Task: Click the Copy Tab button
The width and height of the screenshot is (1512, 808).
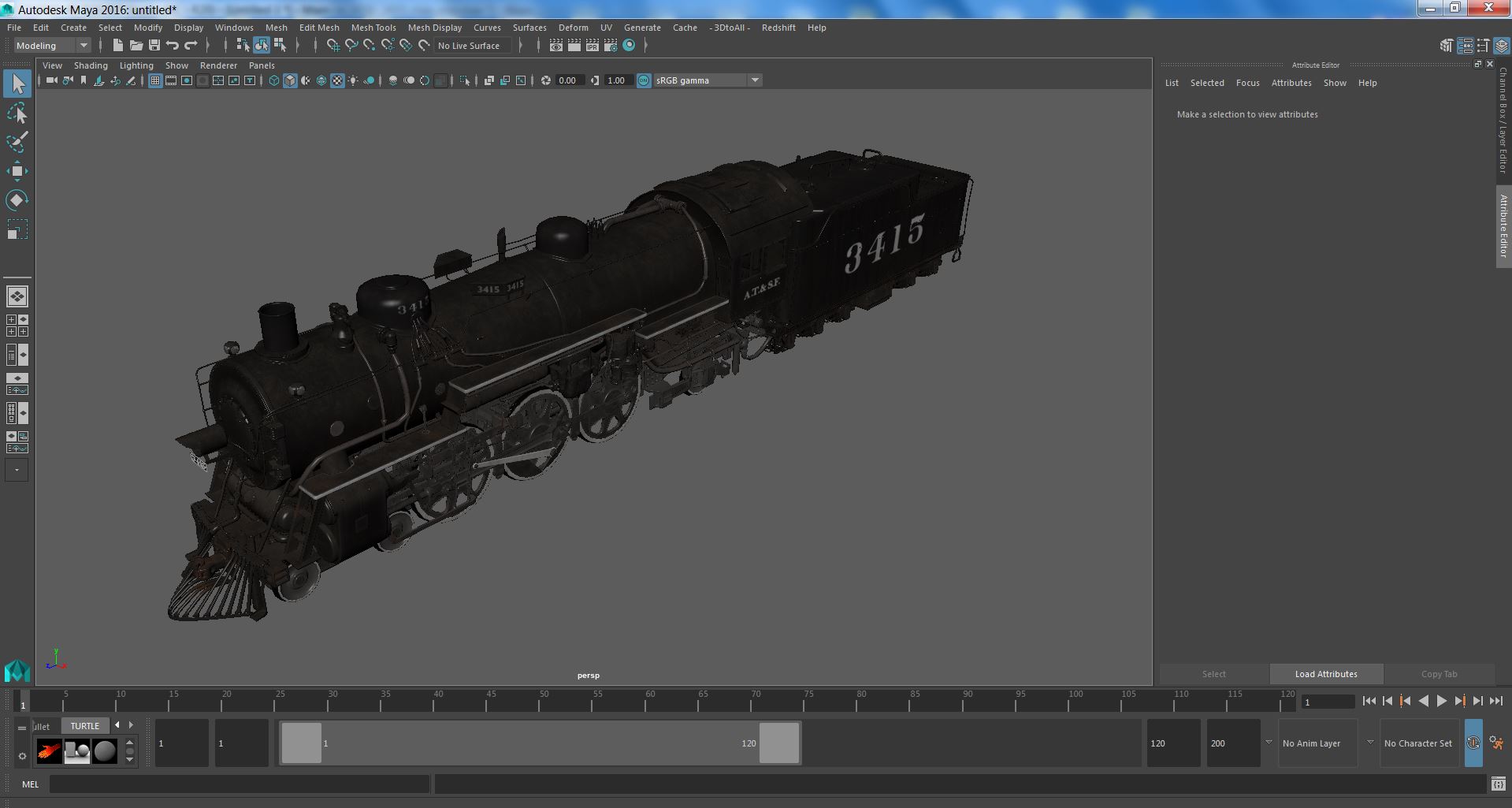Action: [x=1439, y=674]
